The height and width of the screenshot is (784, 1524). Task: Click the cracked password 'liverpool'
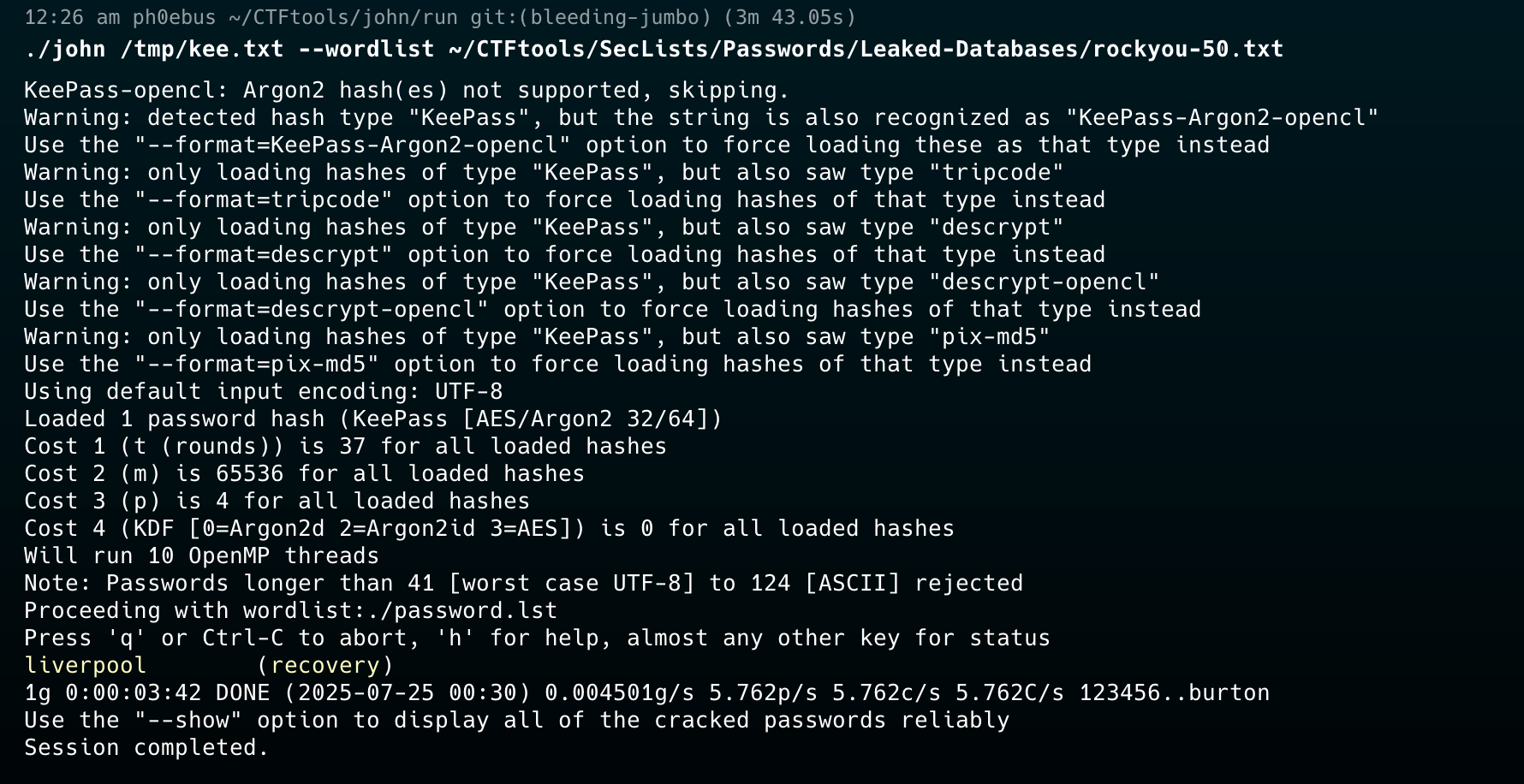click(86, 665)
